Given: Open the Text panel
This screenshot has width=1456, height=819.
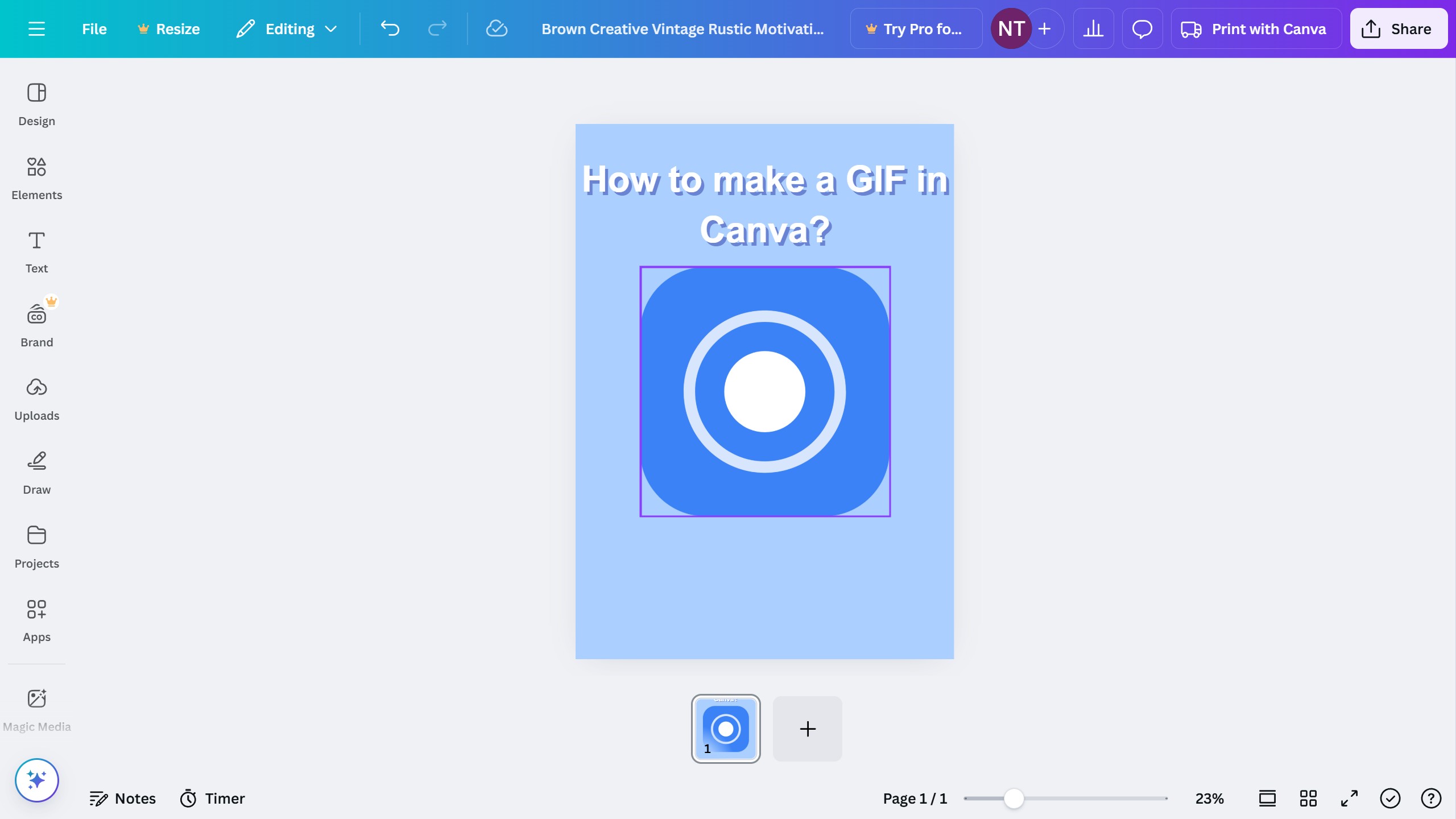Looking at the screenshot, I should tap(36, 250).
